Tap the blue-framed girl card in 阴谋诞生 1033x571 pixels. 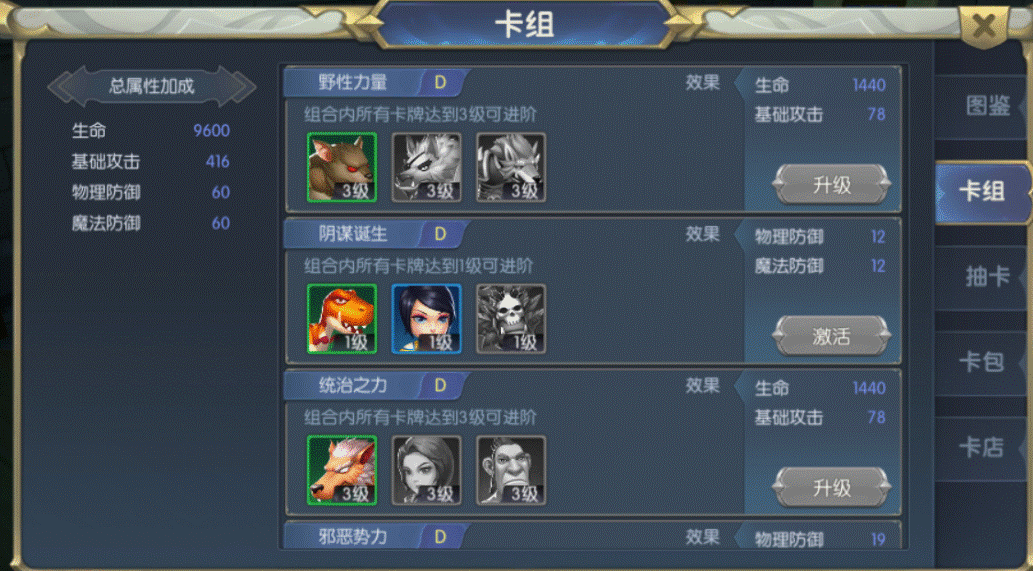coord(426,319)
